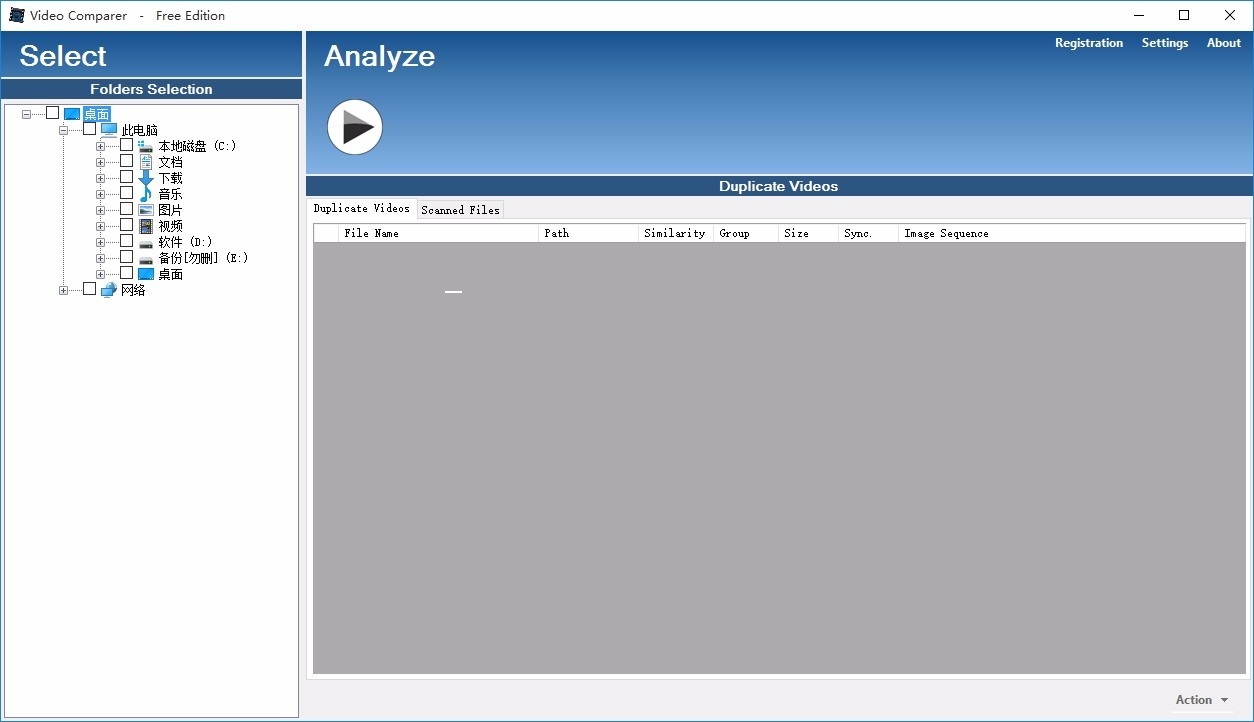Click the 下载 download folder icon
1254x722 pixels.
[x=146, y=177]
